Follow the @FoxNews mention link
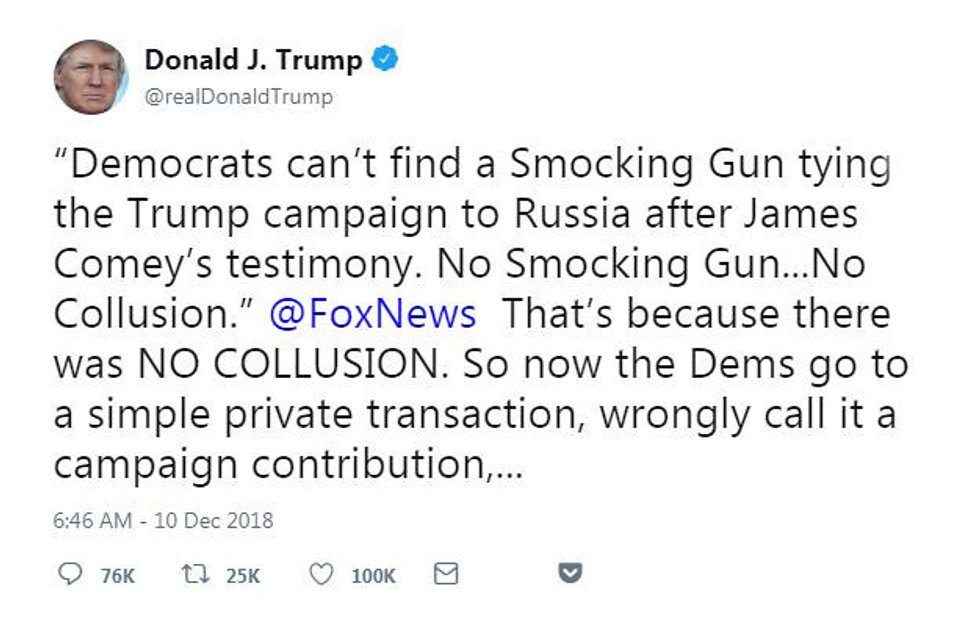Screen dimensions: 980x625 (372, 314)
